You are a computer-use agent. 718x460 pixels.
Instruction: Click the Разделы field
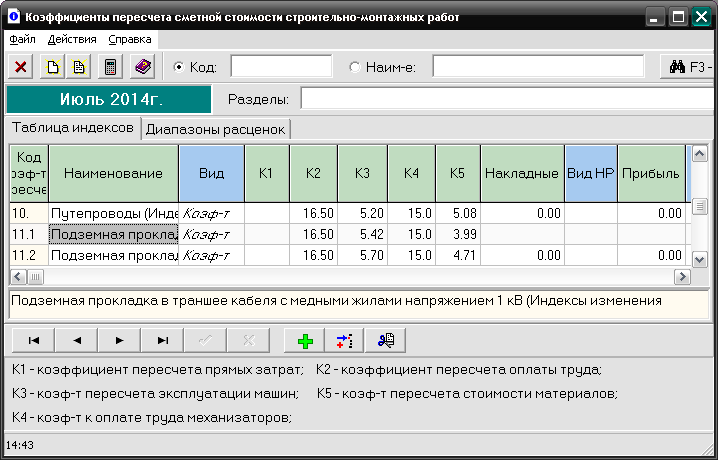click(508, 99)
